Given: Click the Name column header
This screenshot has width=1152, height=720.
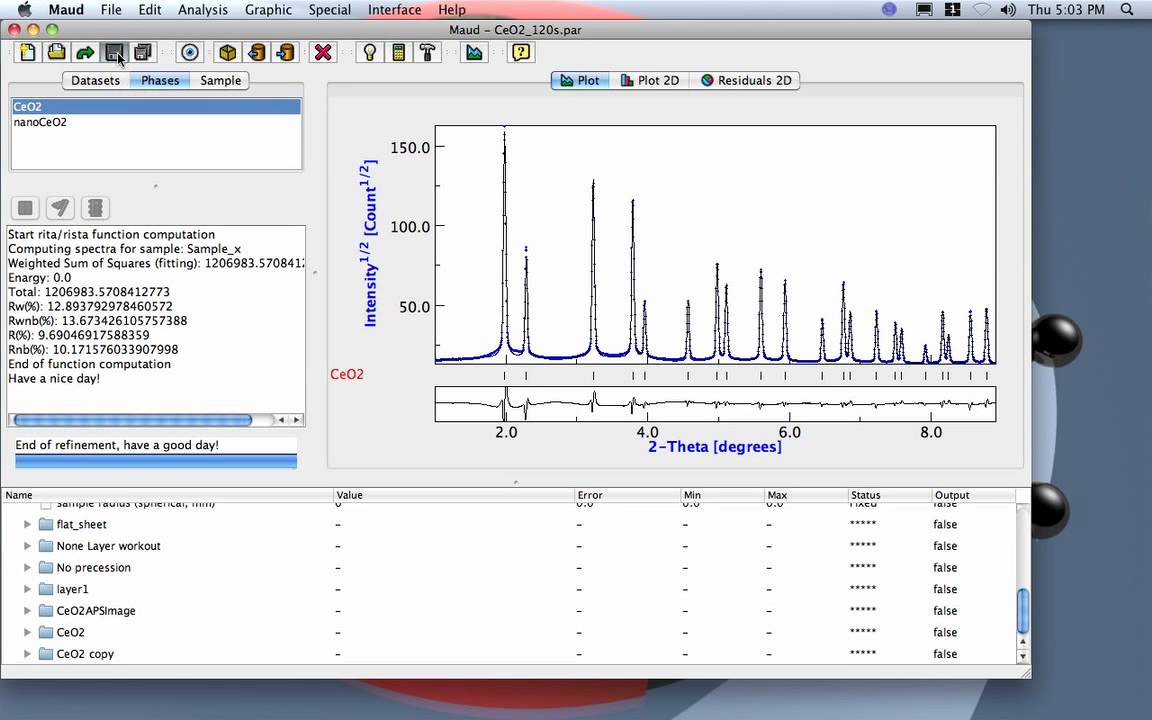Looking at the screenshot, I should [167, 495].
